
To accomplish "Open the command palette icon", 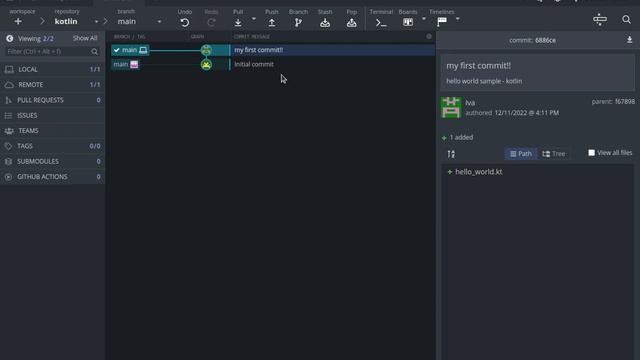I will coord(600,19).
